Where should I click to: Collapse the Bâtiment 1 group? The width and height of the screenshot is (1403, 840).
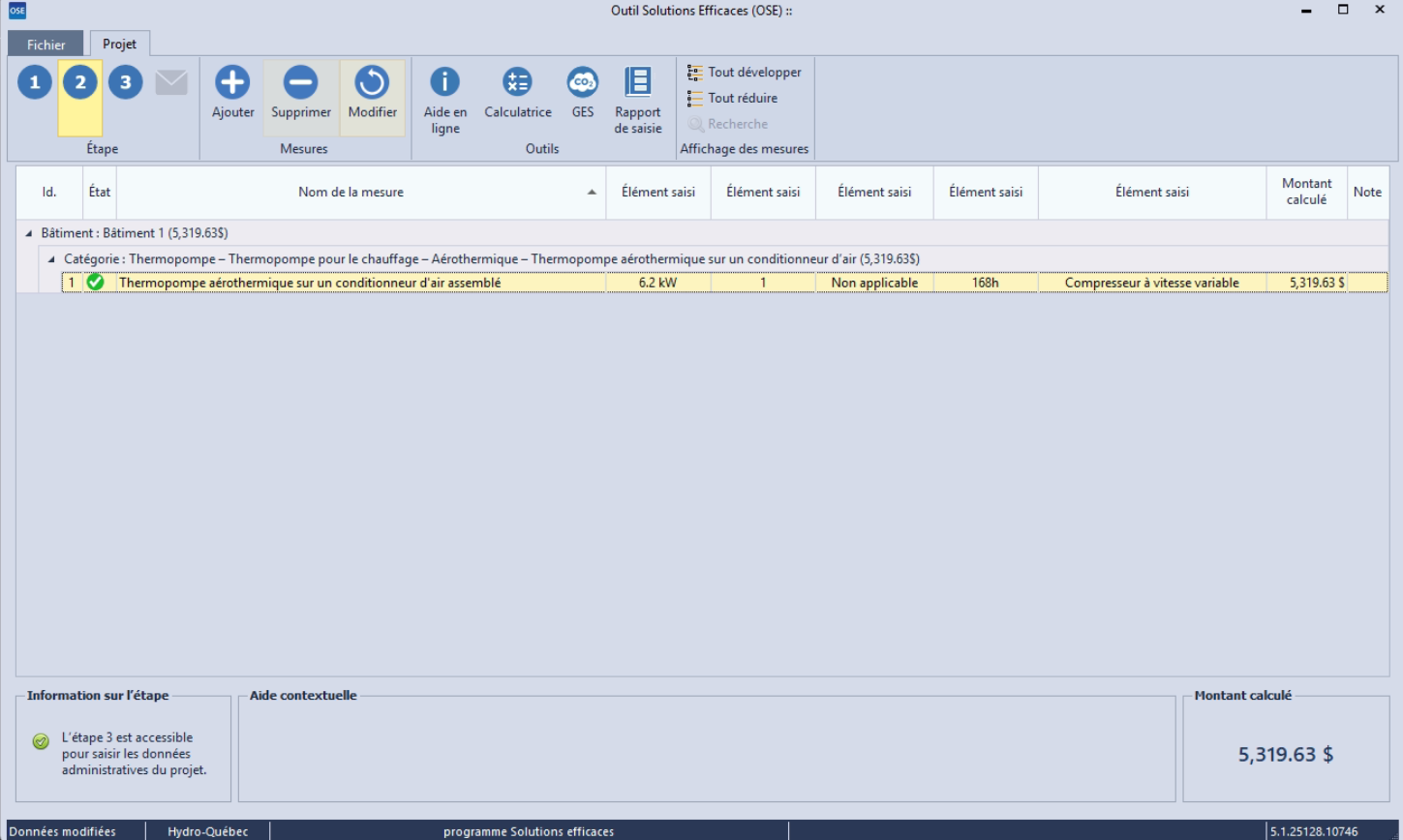[28, 234]
